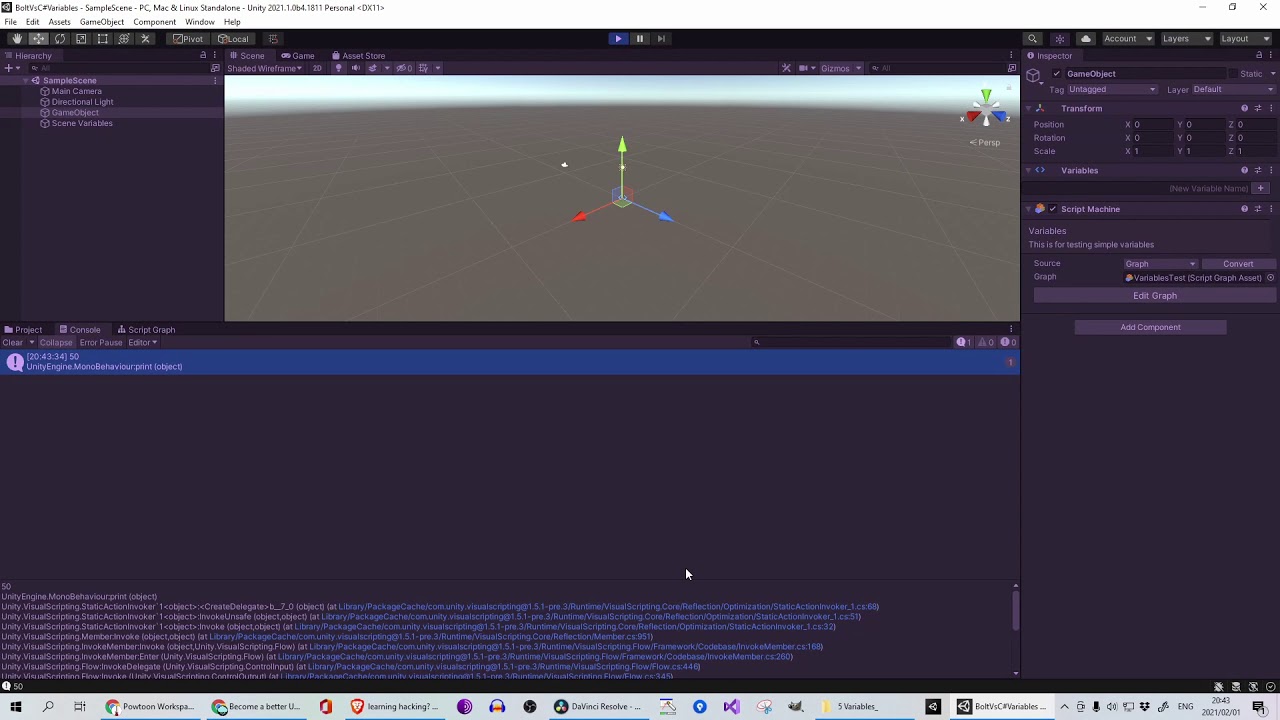Select the Rotate tool in toolbar
Screen dimensions: 1280x720
(x=60, y=39)
